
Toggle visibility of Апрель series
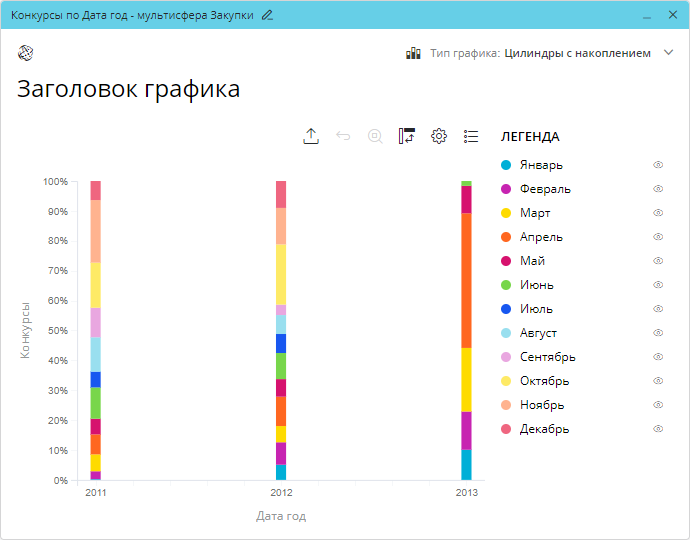click(x=658, y=237)
